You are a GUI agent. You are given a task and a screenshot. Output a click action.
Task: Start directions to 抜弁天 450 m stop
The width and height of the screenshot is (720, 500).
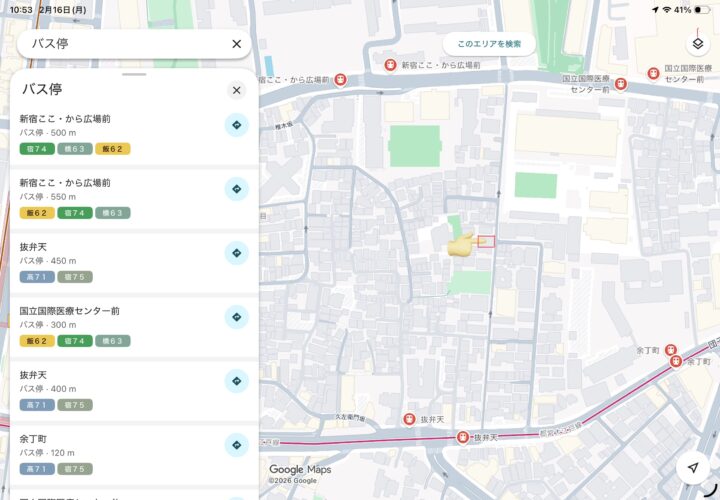236,253
